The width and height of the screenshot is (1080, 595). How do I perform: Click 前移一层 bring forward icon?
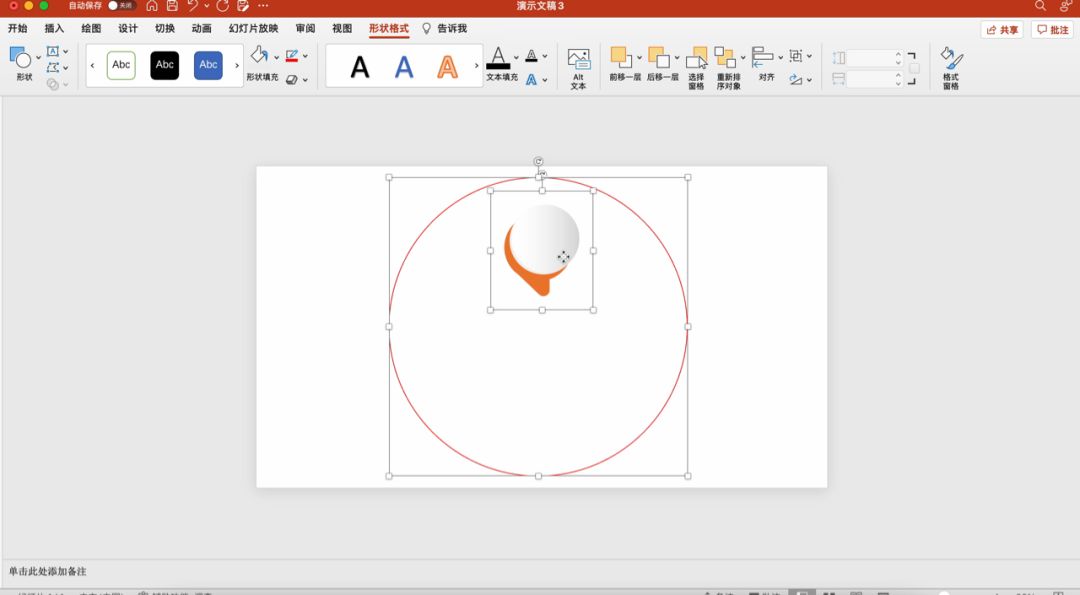[621, 57]
